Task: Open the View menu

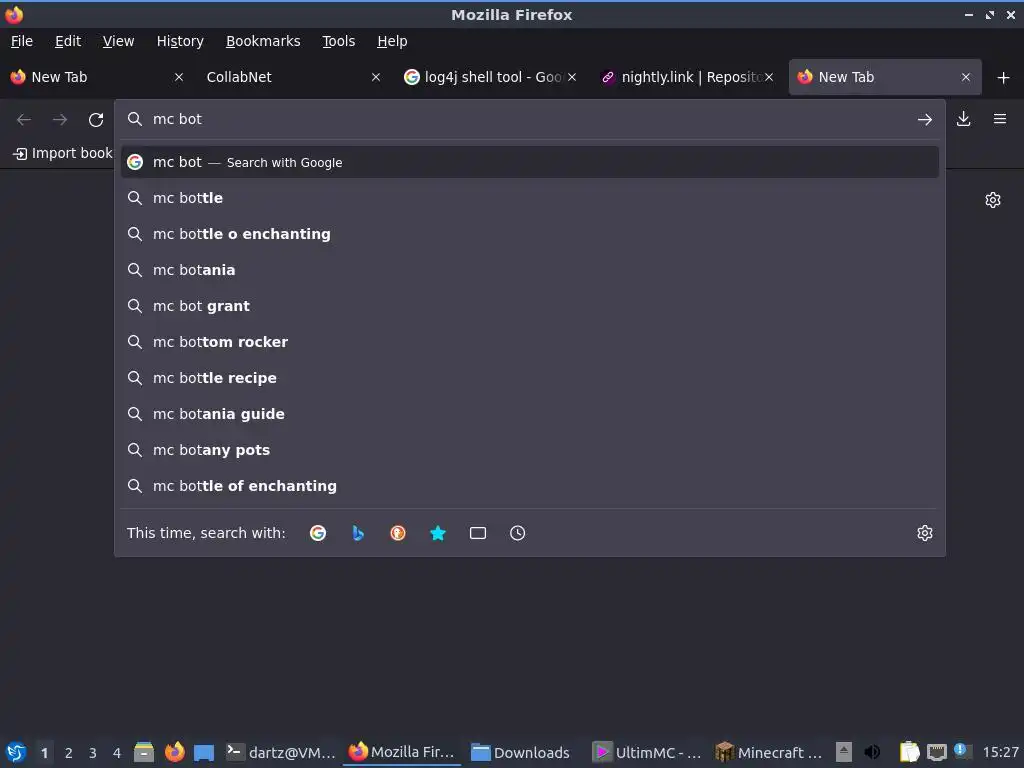Action: click(x=118, y=41)
